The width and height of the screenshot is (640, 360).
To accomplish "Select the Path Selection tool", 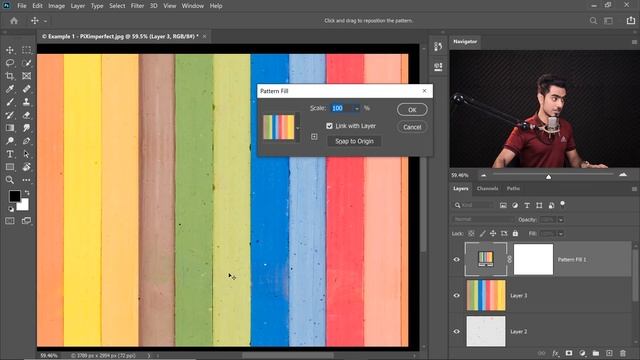I will (27, 154).
